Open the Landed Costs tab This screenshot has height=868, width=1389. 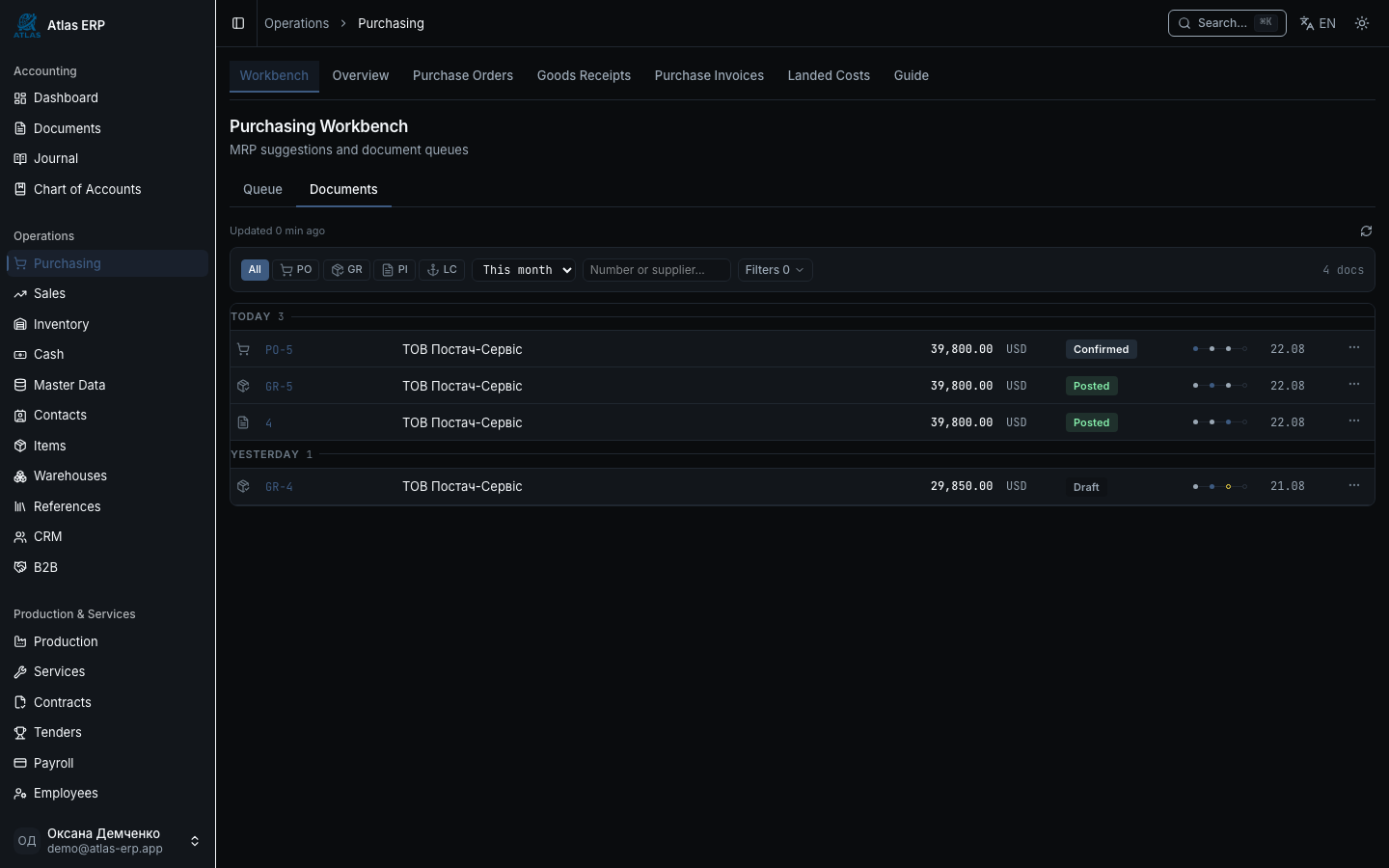click(x=829, y=75)
